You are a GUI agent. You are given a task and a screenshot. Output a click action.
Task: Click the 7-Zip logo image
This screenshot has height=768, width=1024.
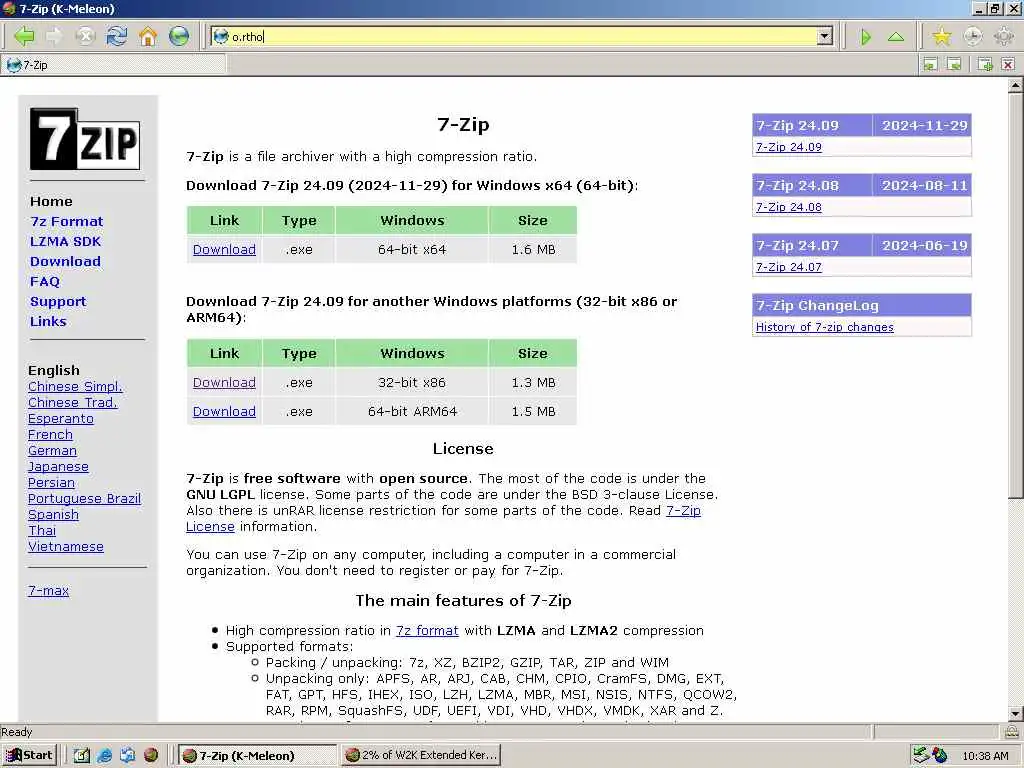pyautogui.click(x=85, y=139)
